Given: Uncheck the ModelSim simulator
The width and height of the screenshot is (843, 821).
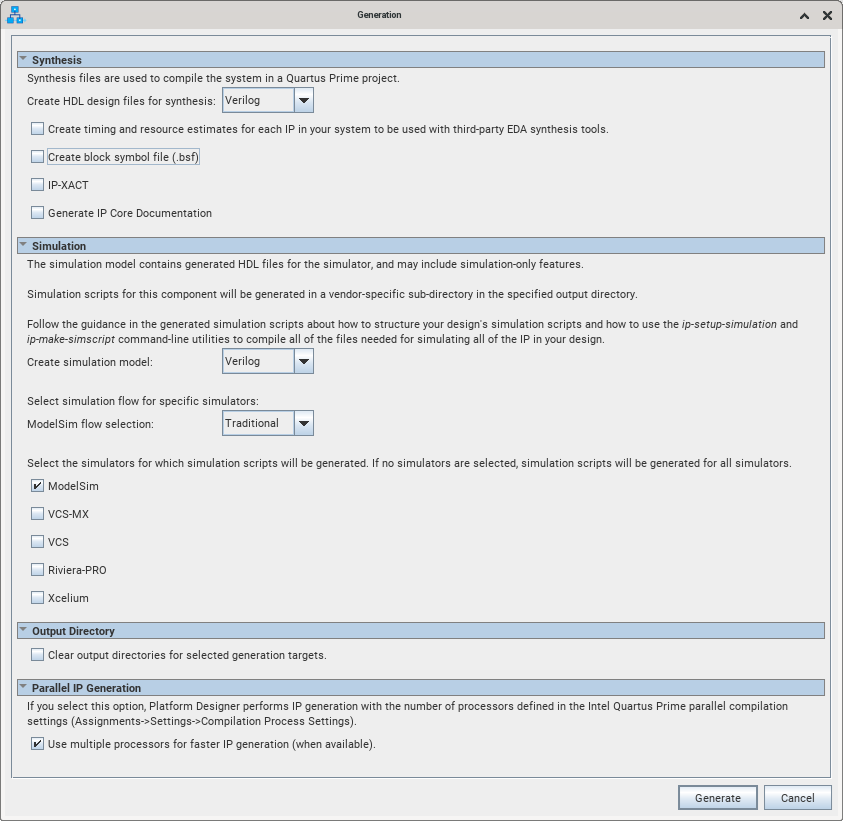Looking at the screenshot, I should (38, 486).
